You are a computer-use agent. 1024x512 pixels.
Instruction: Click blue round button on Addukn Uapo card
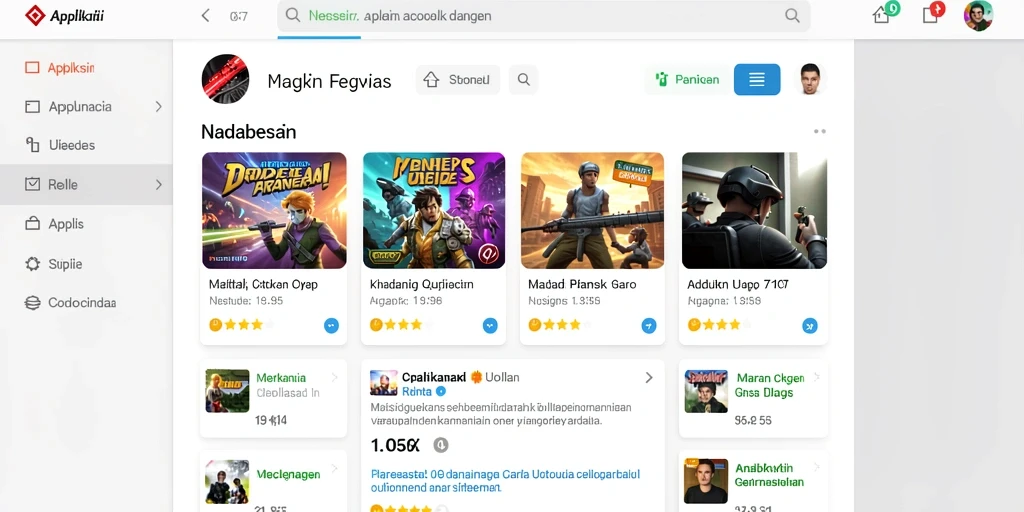pyautogui.click(x=810, y=325)
